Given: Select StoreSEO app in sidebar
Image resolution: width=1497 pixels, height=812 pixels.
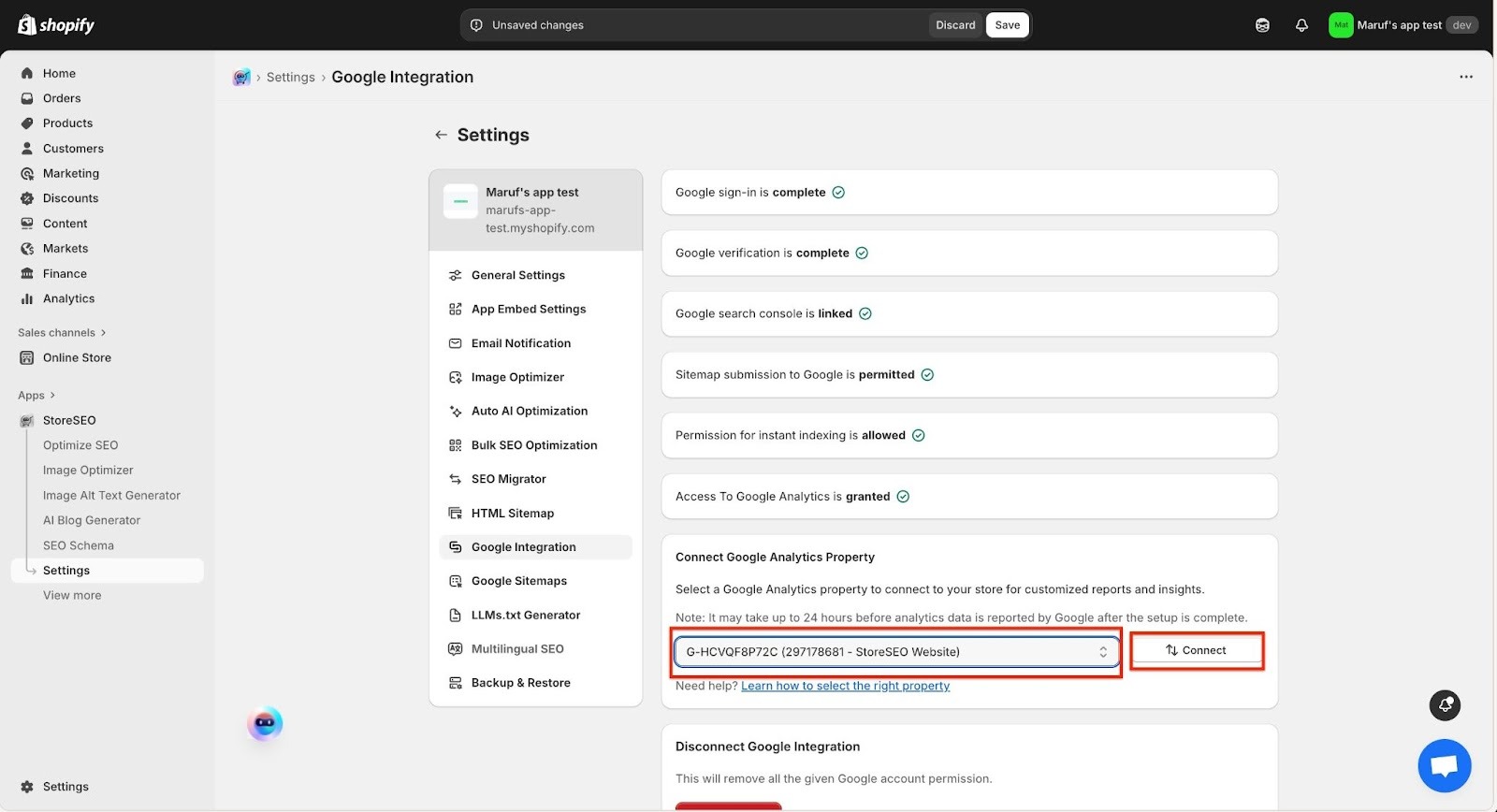Looking at the screenshot, I should tap(69, 420).
